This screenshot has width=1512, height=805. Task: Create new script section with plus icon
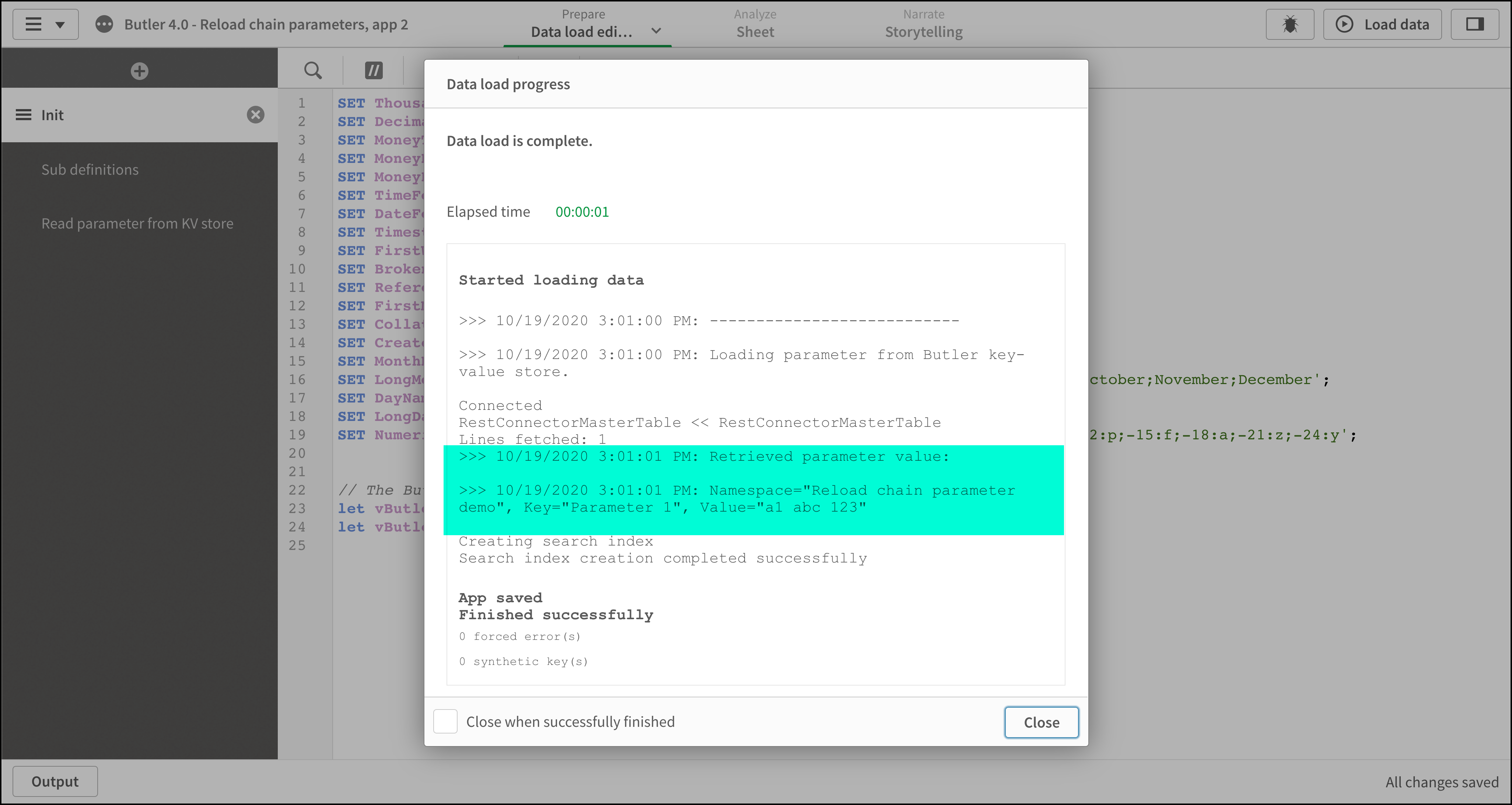pyautogui.click(x=139, y=70)
